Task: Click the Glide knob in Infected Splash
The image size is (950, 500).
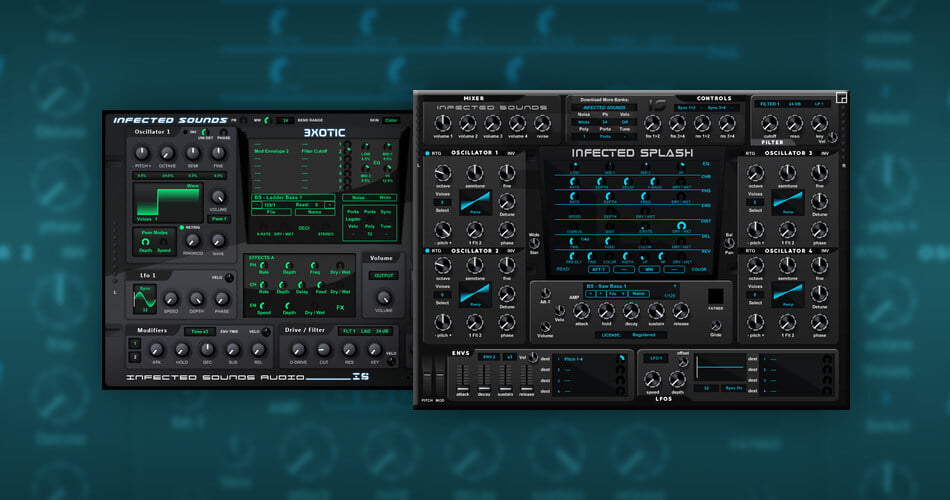Action: pos(716,326)
